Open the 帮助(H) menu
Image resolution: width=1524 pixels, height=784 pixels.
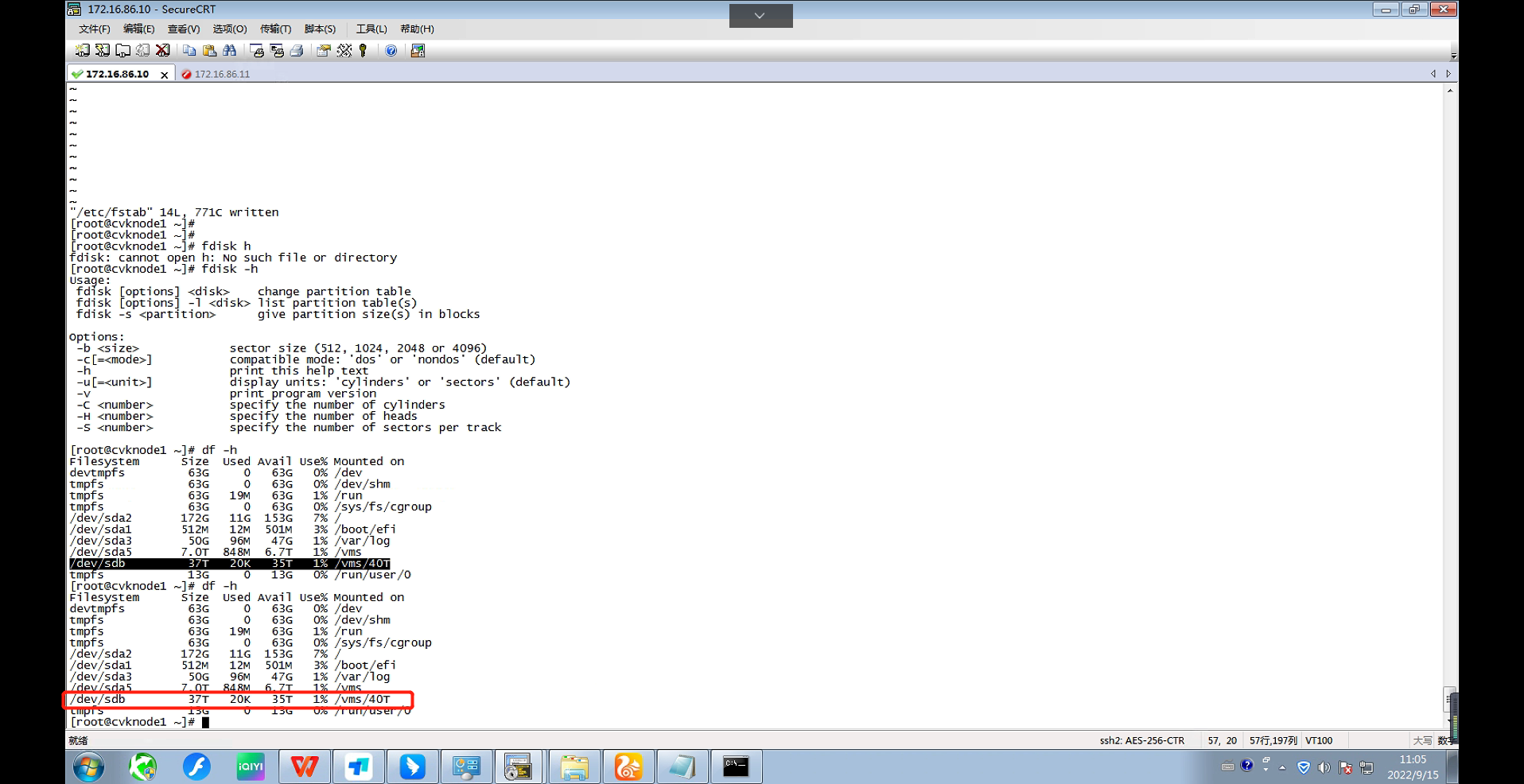(418, 29)
